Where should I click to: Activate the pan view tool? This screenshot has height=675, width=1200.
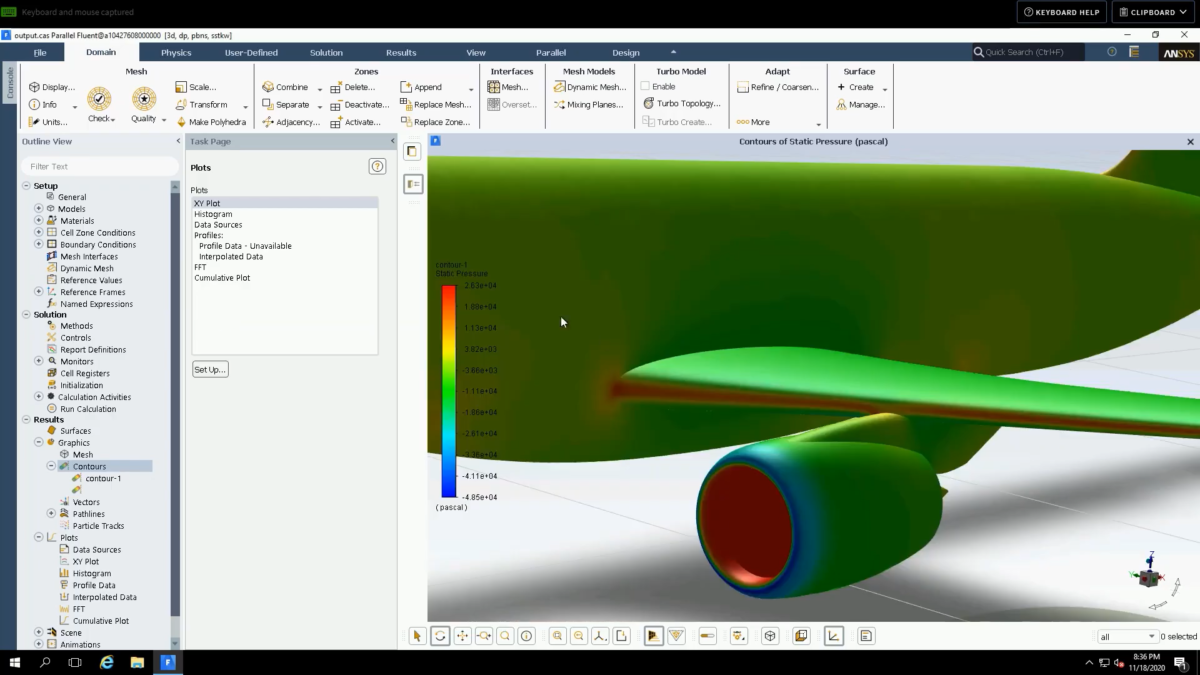click(462, 636)
